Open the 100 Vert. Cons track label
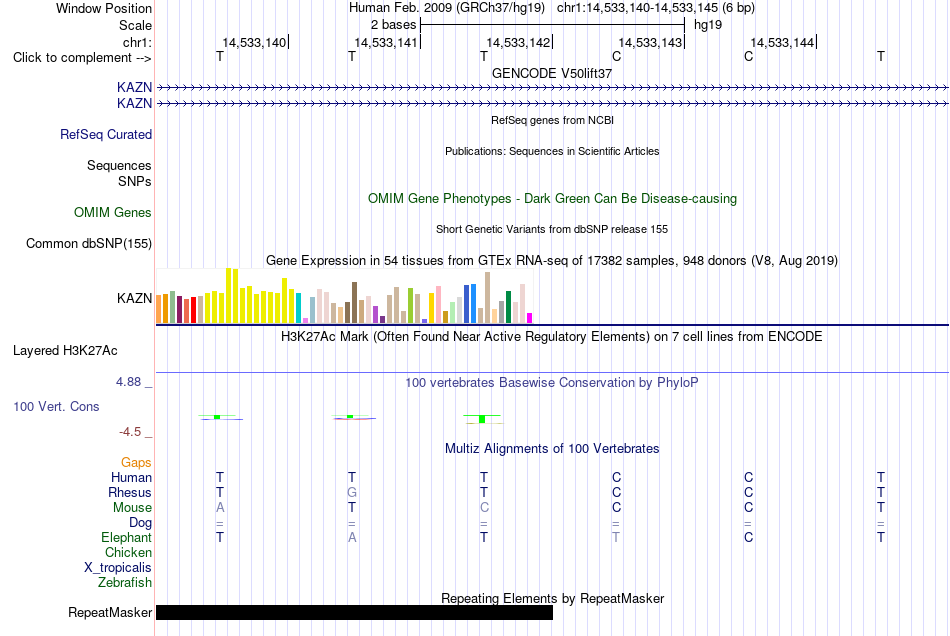The height and width of the screenshot is (636, 950). click(x=56, y=406)
